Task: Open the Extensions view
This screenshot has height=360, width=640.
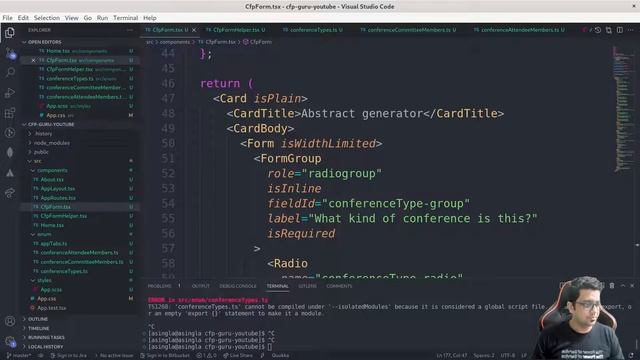Action: [x=10, y=113]
